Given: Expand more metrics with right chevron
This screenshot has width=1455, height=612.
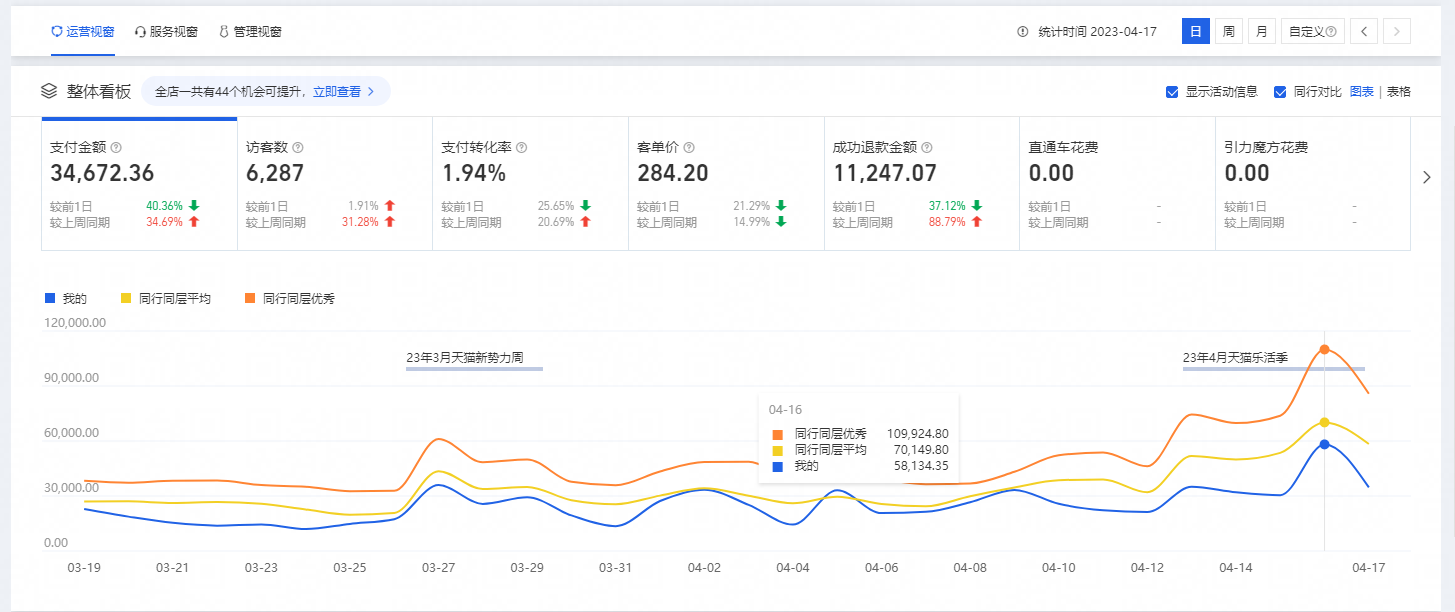Looking at the screenshot, I should (x=1426, y=177).
